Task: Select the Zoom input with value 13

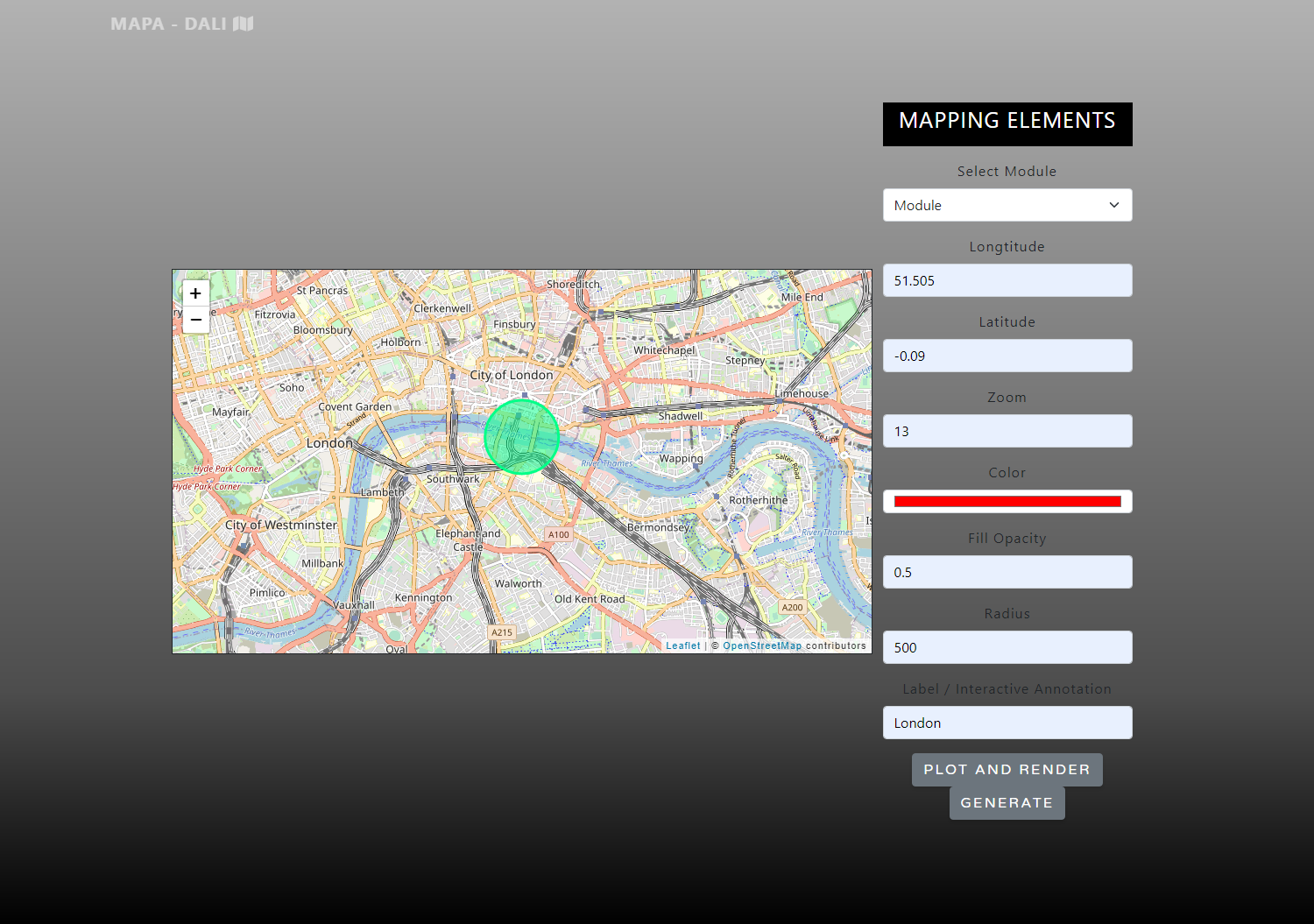Action: [1007, 431]
